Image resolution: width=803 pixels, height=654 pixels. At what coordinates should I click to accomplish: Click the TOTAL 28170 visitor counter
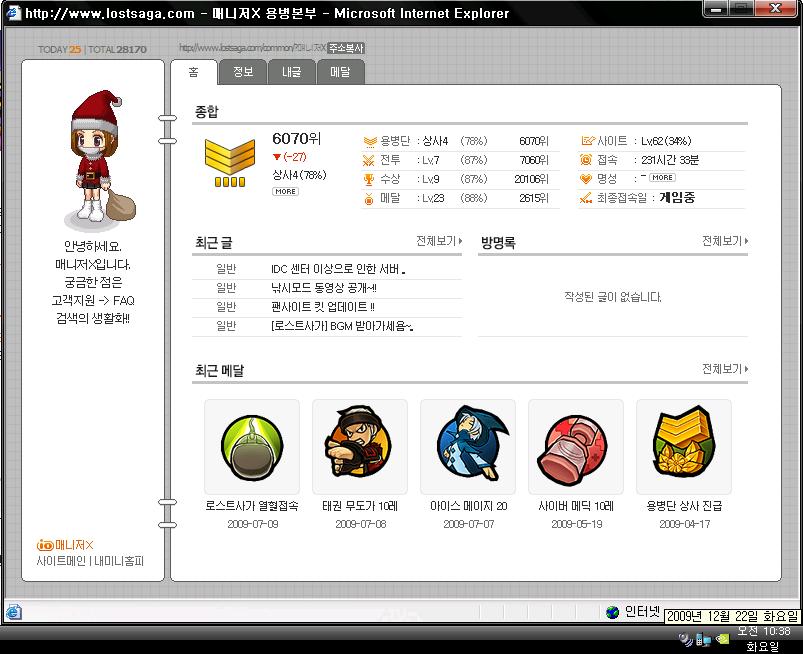click(117, 50)
